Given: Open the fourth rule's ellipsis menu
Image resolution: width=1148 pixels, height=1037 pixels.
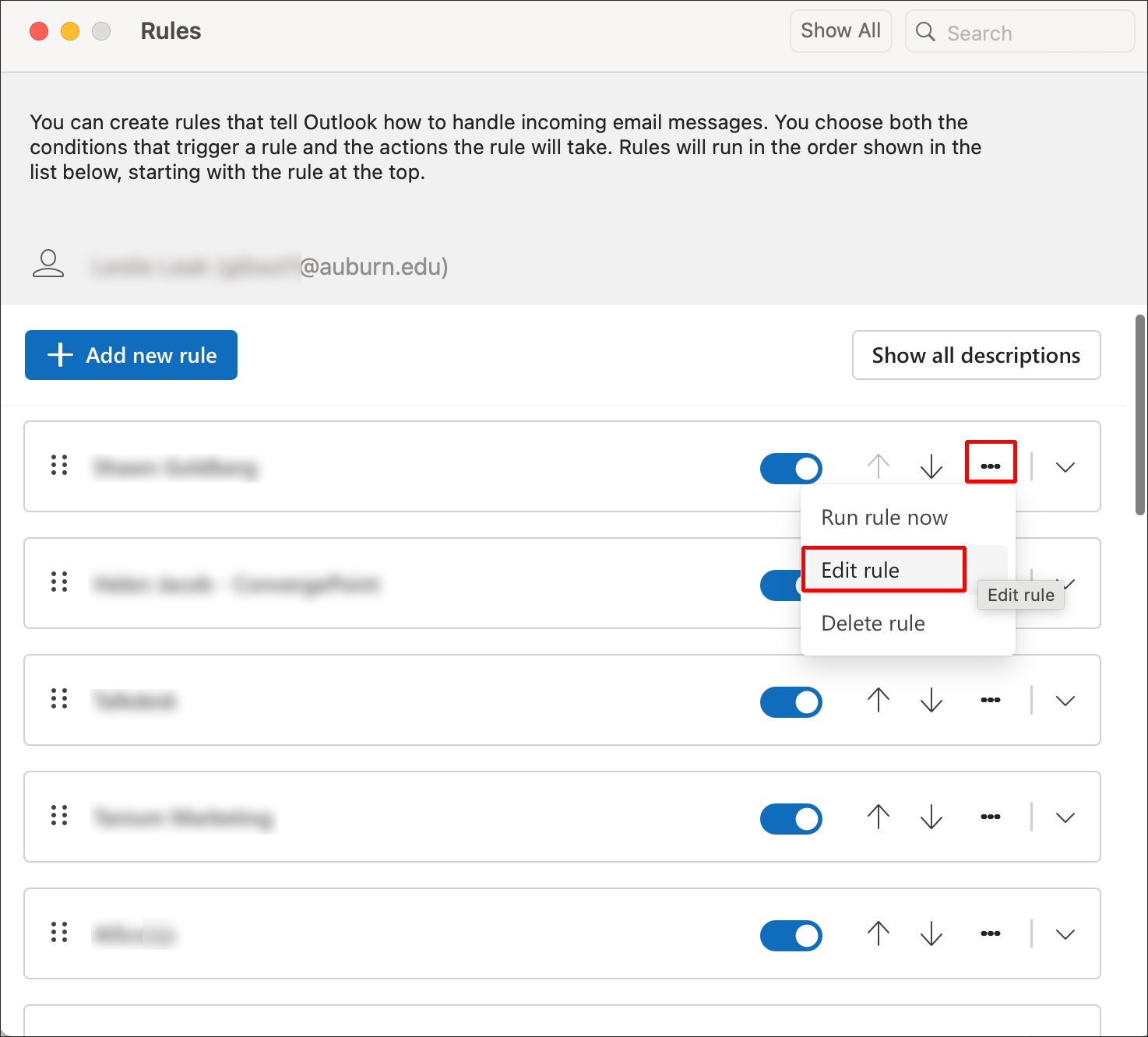Looking at the screenshot, I should [991, 817].
